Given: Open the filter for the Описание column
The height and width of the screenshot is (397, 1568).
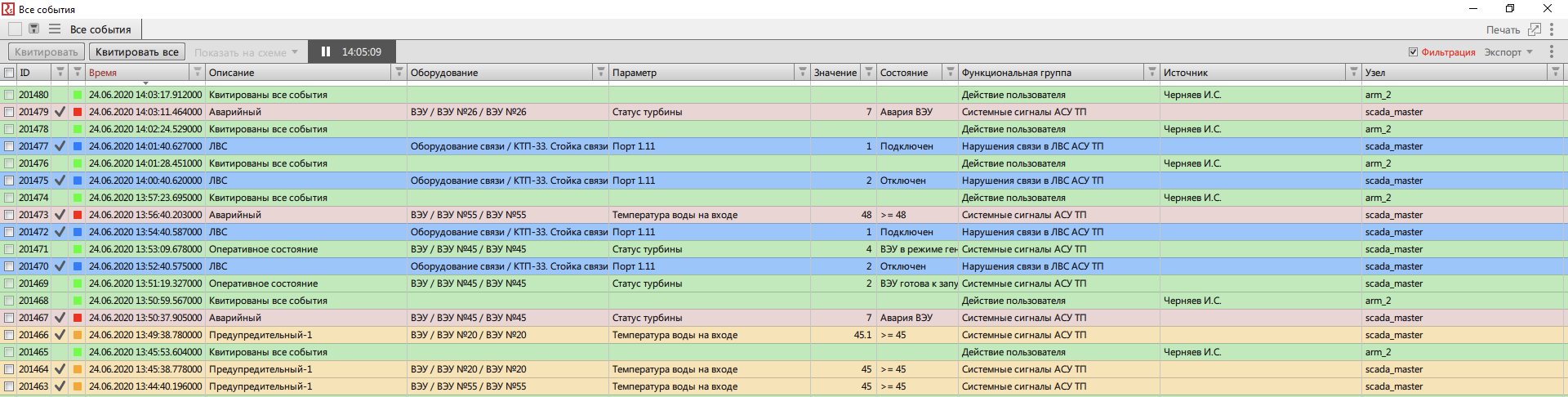Looking at the screenshot, I should pyautogui.click(x=399, y=72).
